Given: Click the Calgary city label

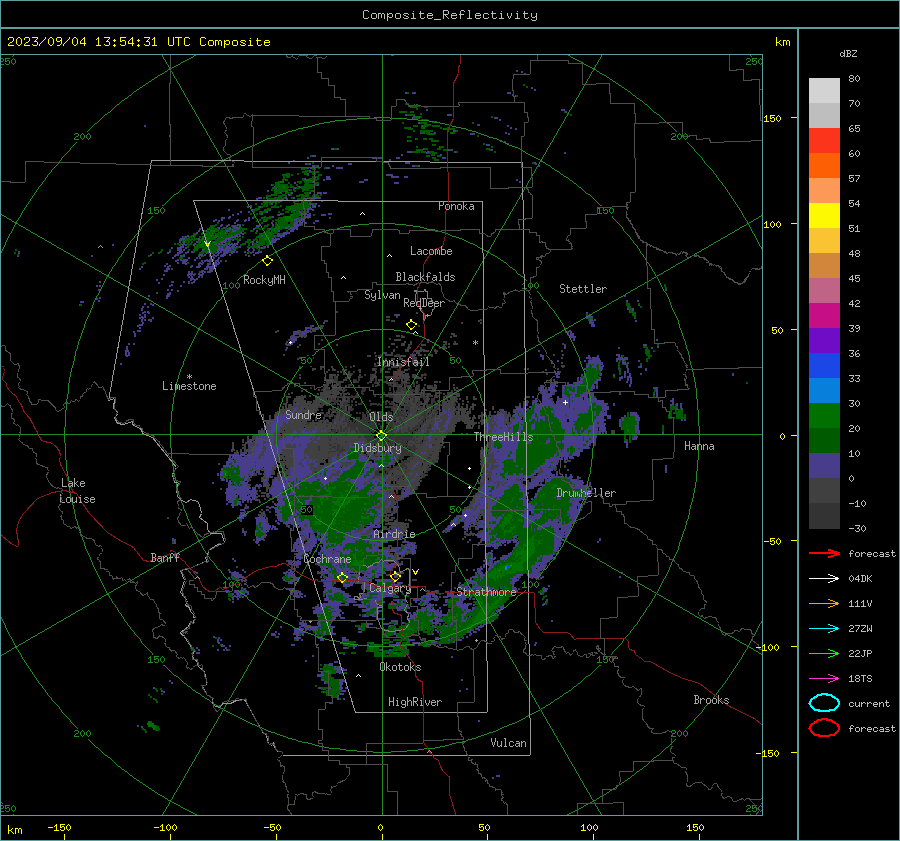Looking at the screenshot, I should tap(390, 588).
